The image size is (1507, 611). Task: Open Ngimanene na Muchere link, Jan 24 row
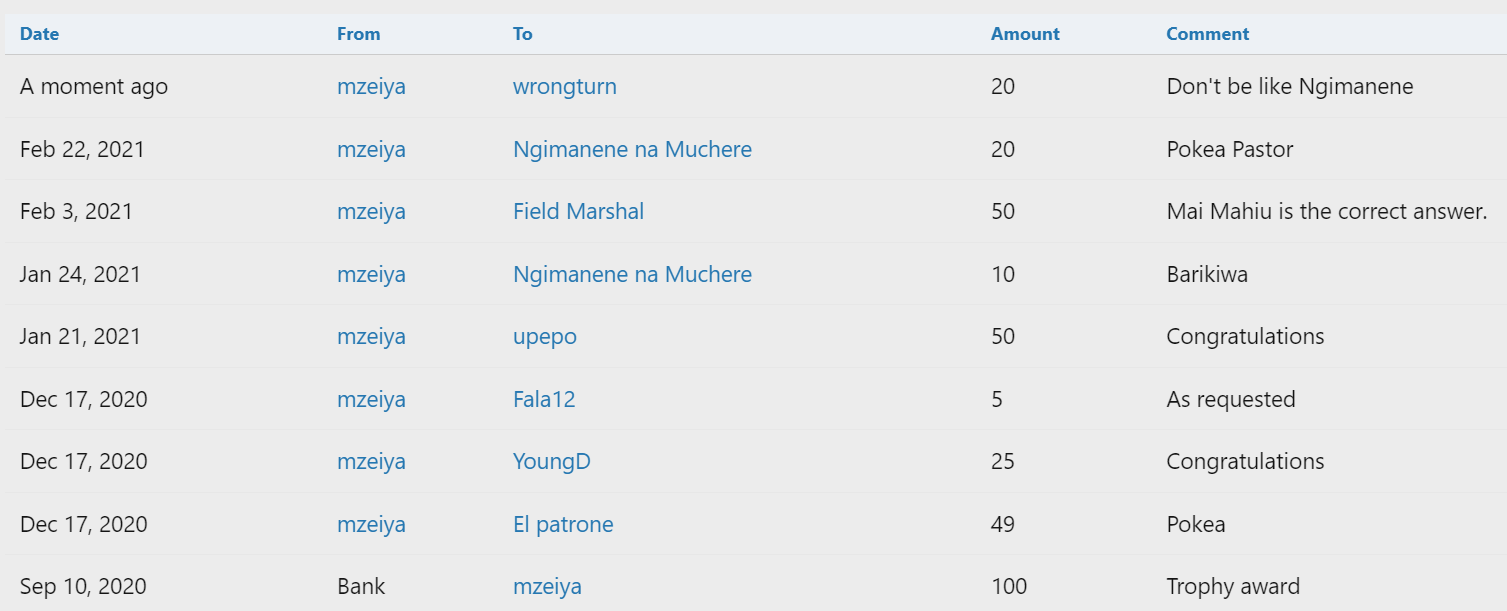632,275
